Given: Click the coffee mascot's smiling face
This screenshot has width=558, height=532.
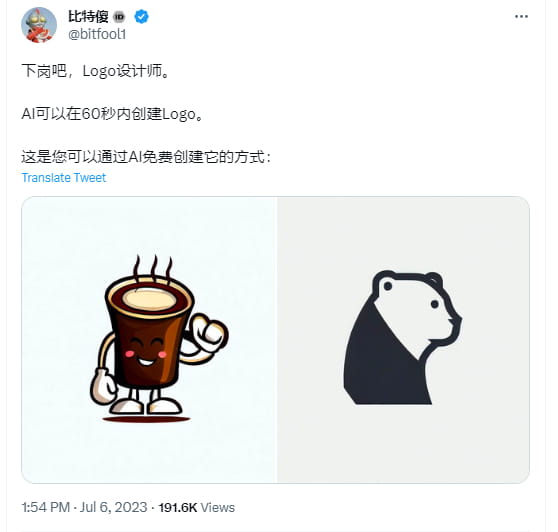Looking at the screenshot, I should (x=147, y=353).
